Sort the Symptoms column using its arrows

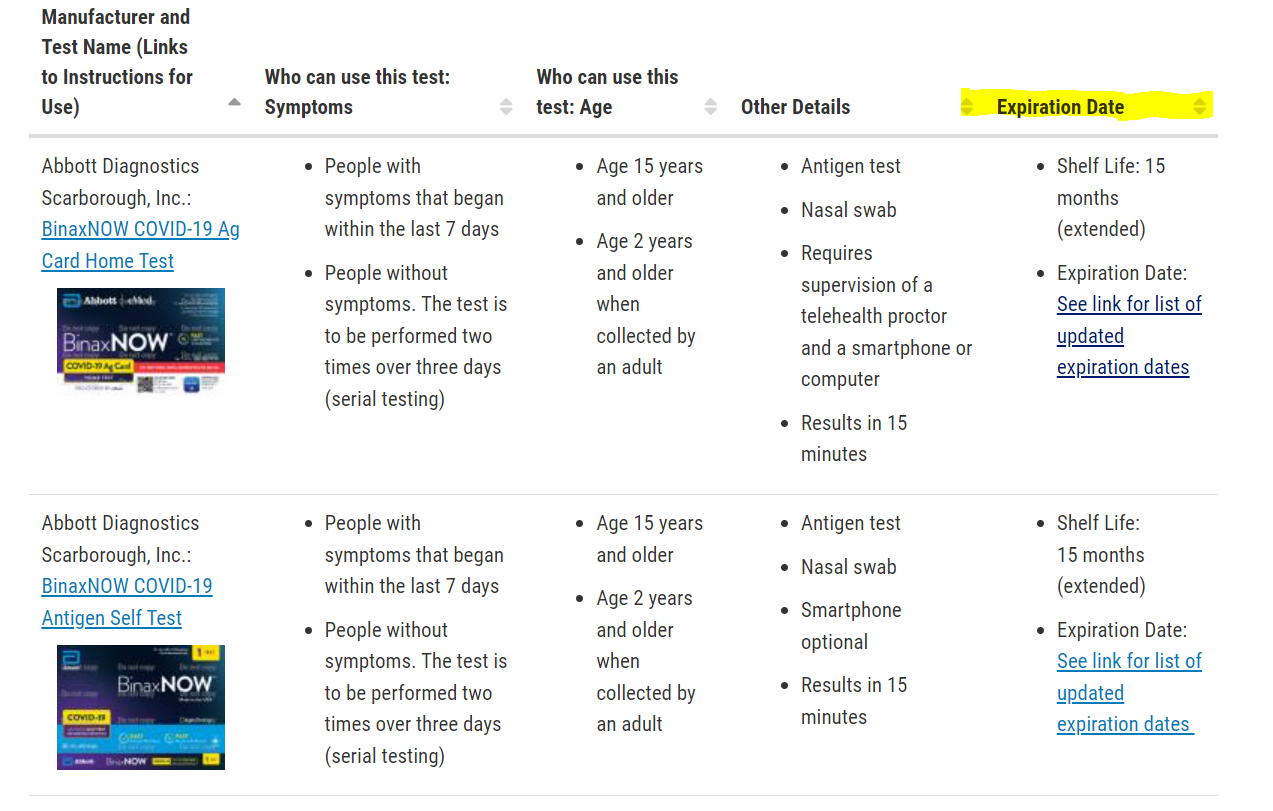506,107
